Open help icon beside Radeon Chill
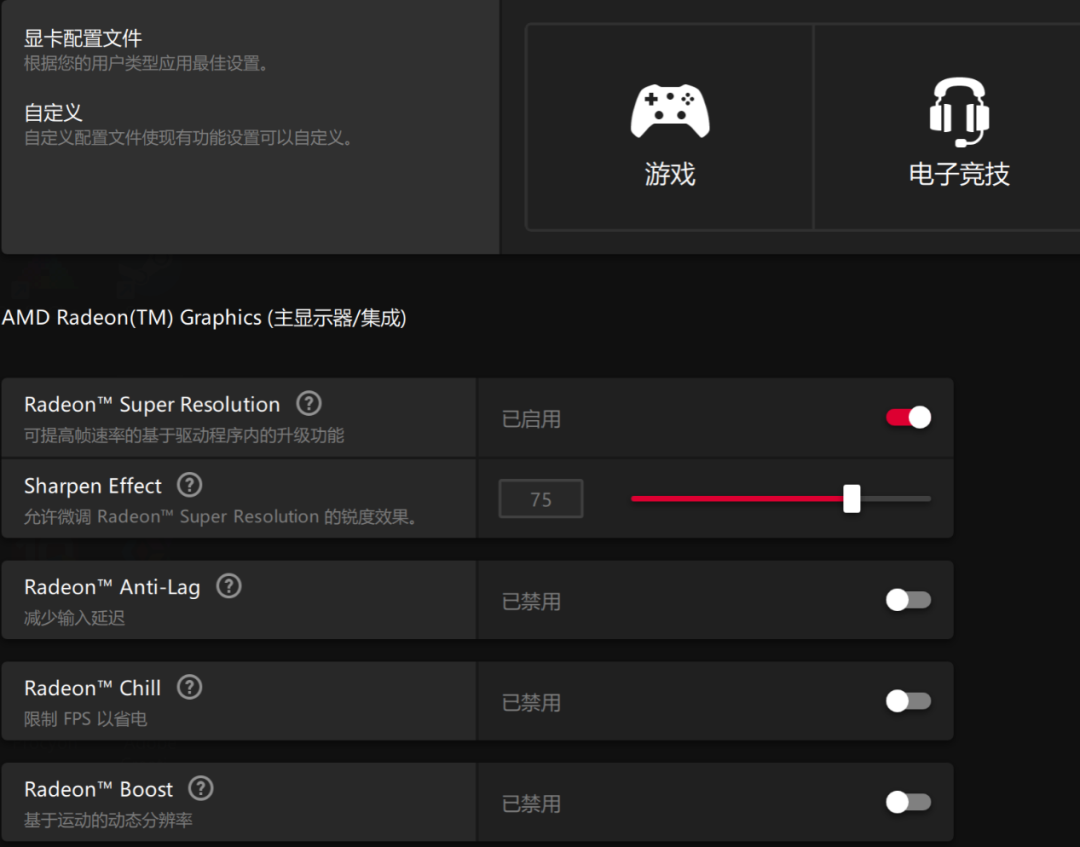The height and width of the screenshot is (847, 1080). click(x=189, y=687)
